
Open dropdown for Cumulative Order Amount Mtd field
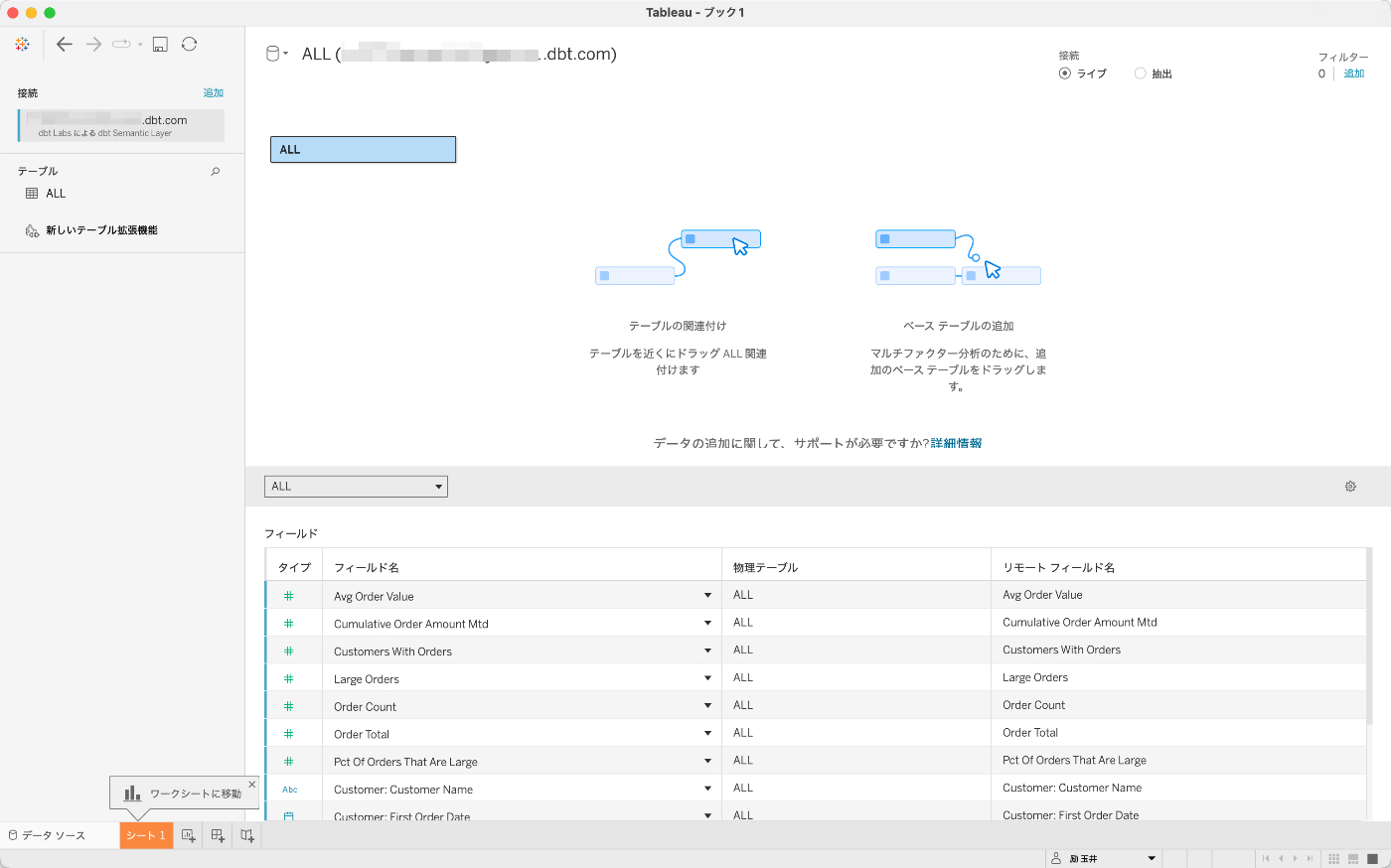click(x=707, y=624)
